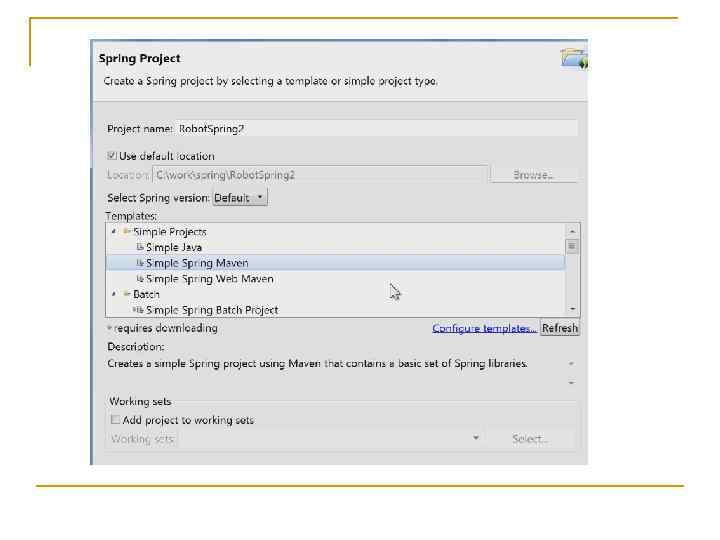The image size is (720, 540).
Task: Uncheck the Use default location checkbox
Action: [x=112, y=156]
